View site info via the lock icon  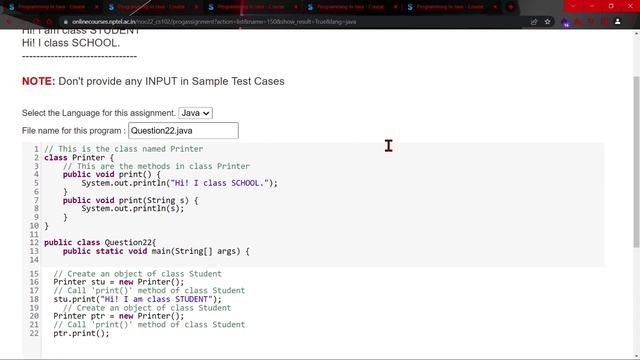pyautogui.click(x=65, y=22)
